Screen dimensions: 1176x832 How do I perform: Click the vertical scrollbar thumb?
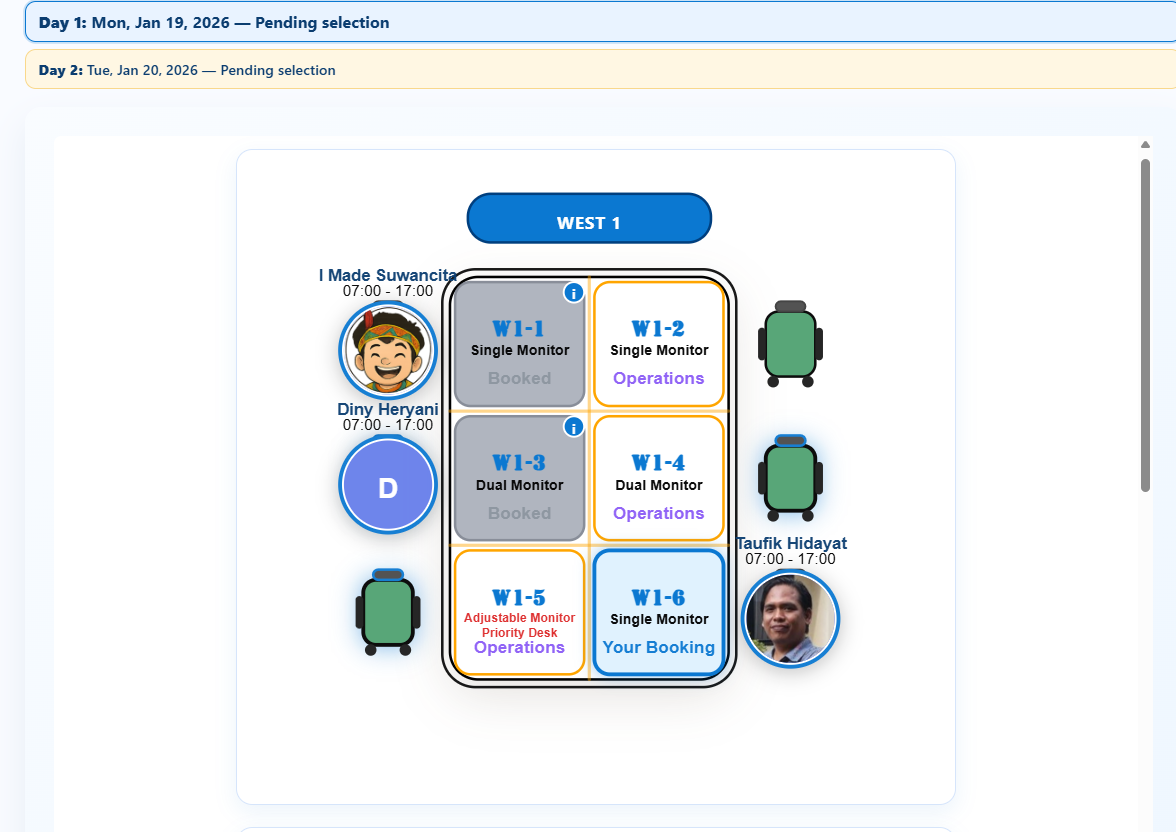click(x=1145, y=325)
